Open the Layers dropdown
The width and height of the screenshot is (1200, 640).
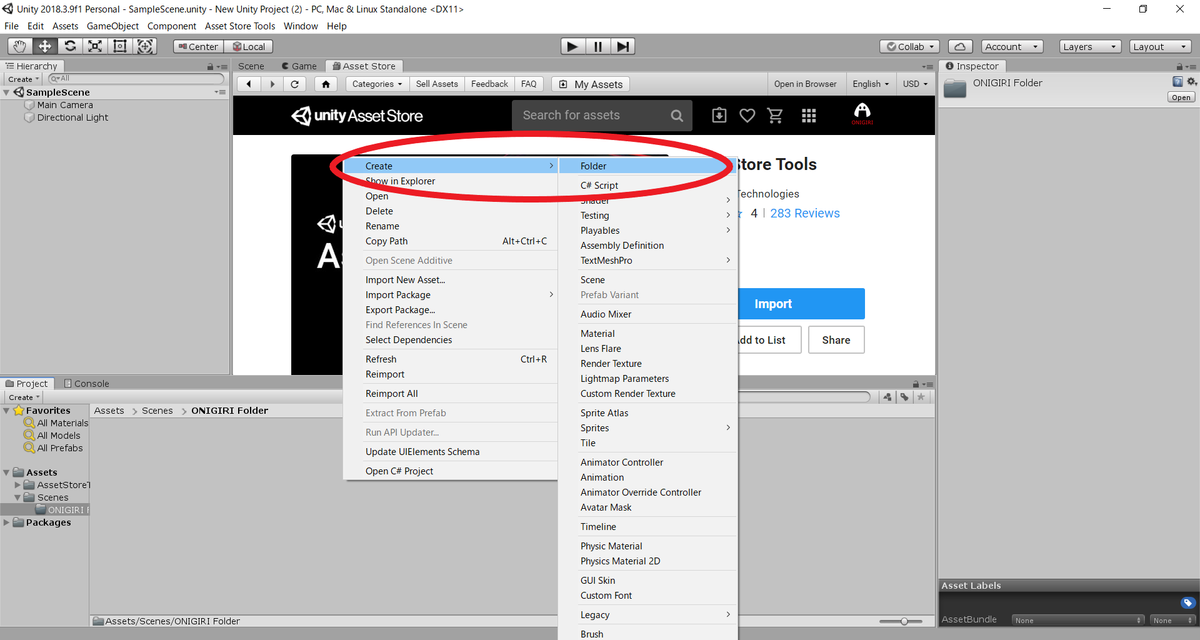(1089, 46)
